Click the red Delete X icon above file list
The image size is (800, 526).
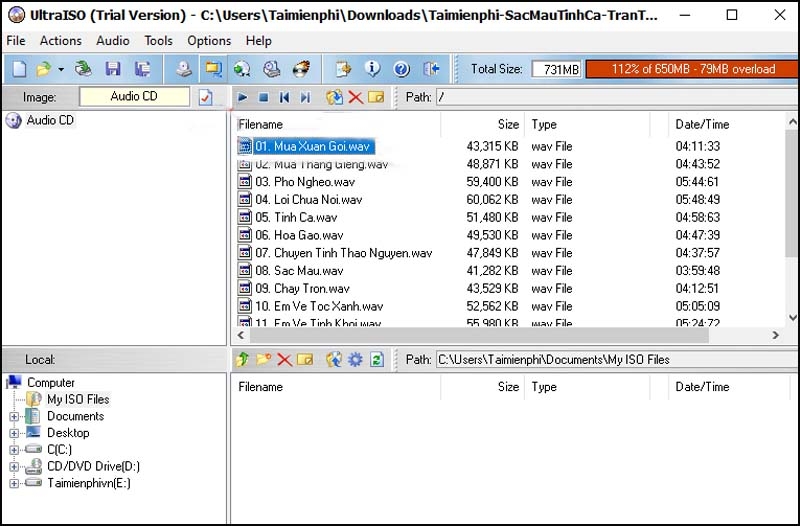pos(355,97)
